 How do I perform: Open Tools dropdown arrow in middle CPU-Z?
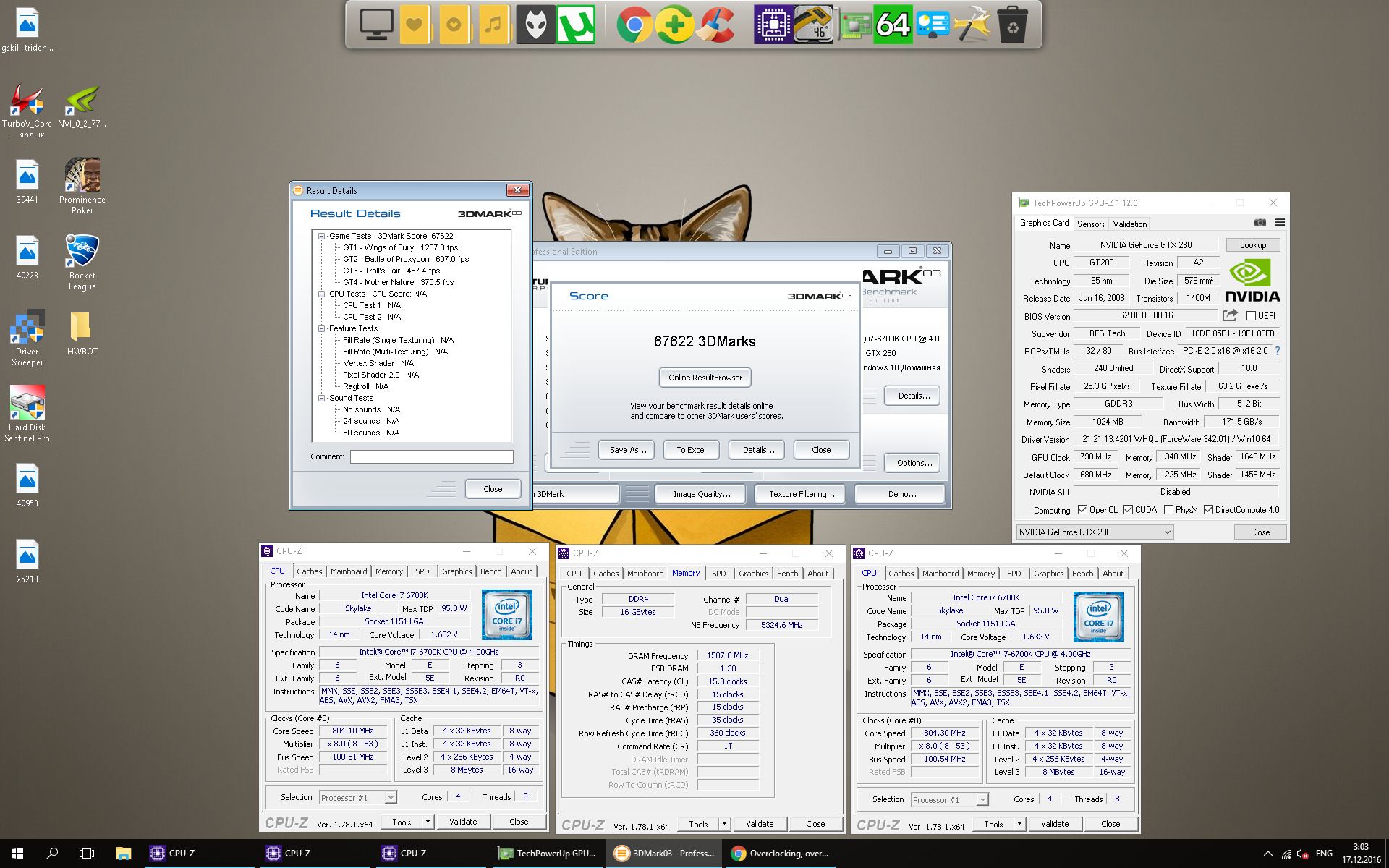pyautogui.click(x=724, y=824)
